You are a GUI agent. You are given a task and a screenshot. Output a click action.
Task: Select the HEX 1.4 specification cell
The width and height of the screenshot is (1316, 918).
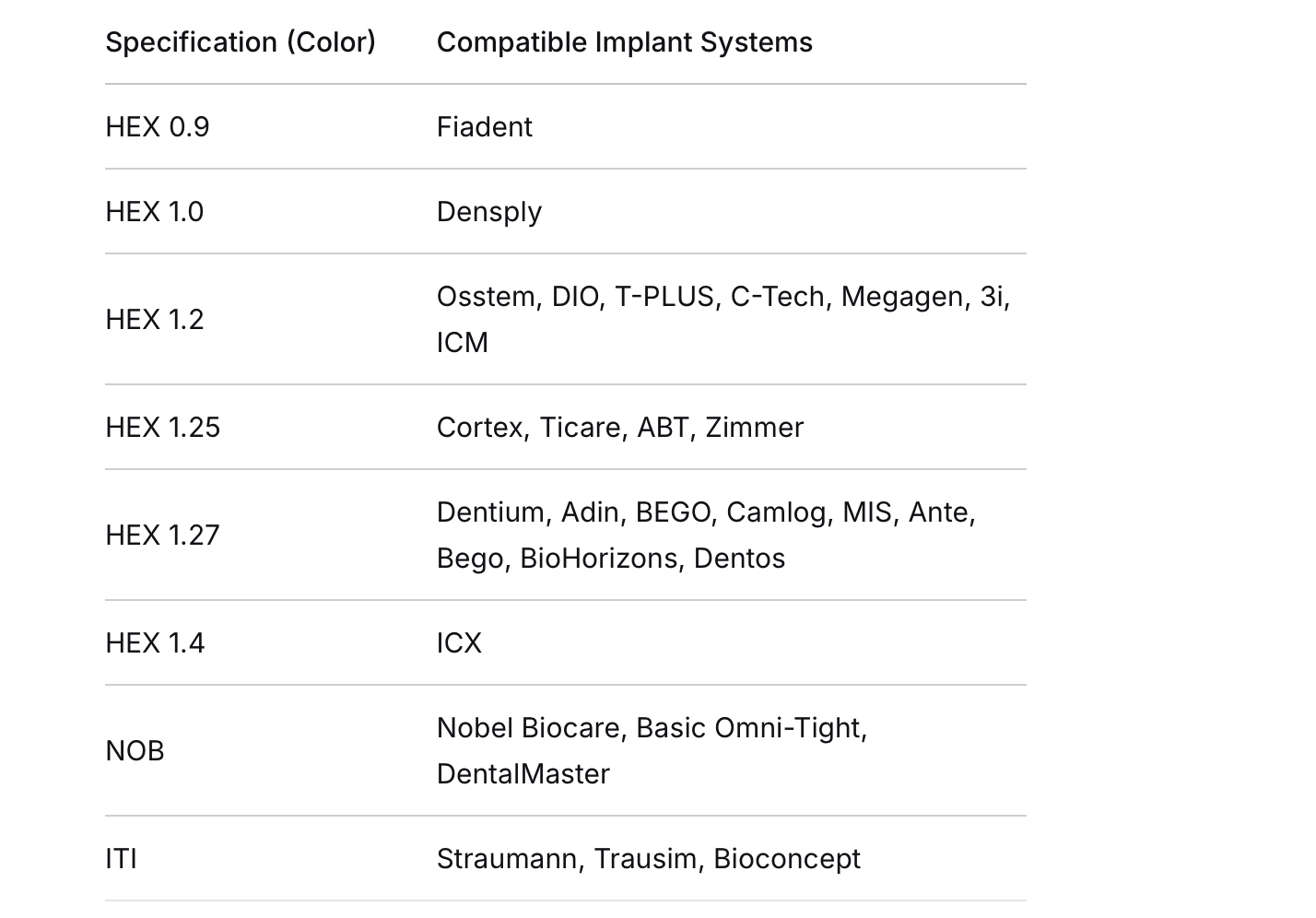pos(155,643)
